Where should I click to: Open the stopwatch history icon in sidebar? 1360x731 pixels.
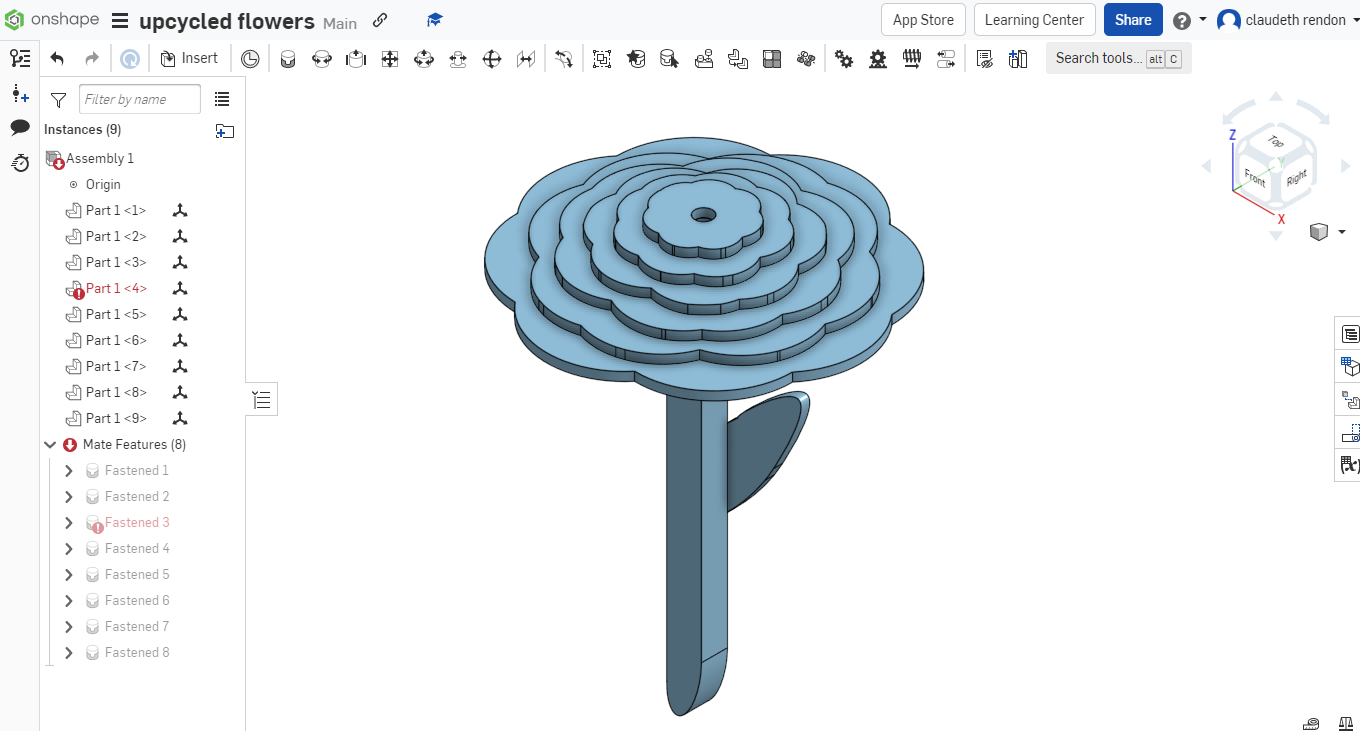[x=20, y=162]
